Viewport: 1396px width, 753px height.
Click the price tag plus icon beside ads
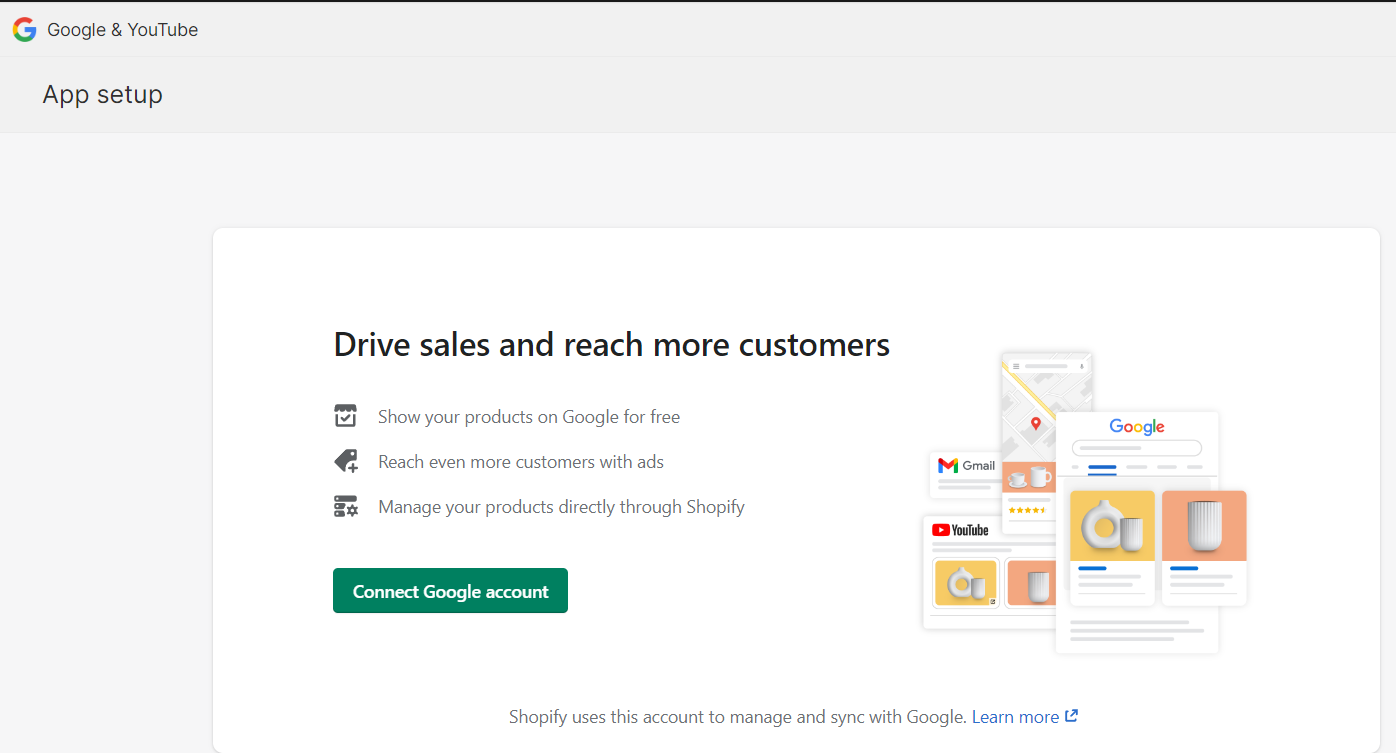(345, 461)
